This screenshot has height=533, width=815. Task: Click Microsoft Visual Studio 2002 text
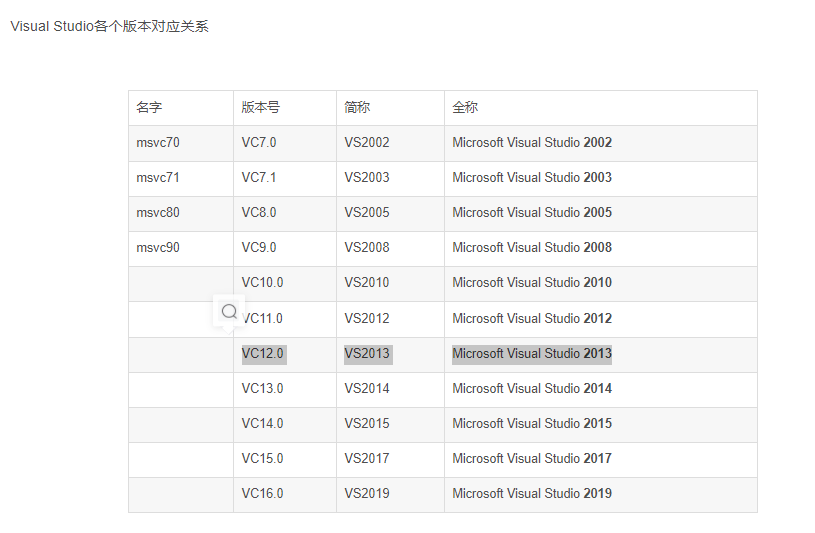coord(532,142)
